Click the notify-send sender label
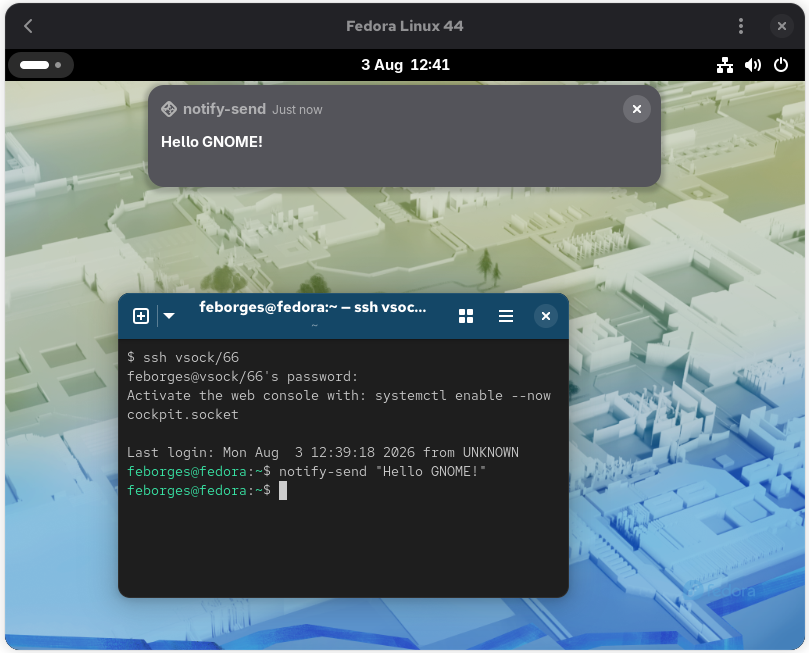The width and height of the screenshot is (809, 653). (x=224, y=109)
